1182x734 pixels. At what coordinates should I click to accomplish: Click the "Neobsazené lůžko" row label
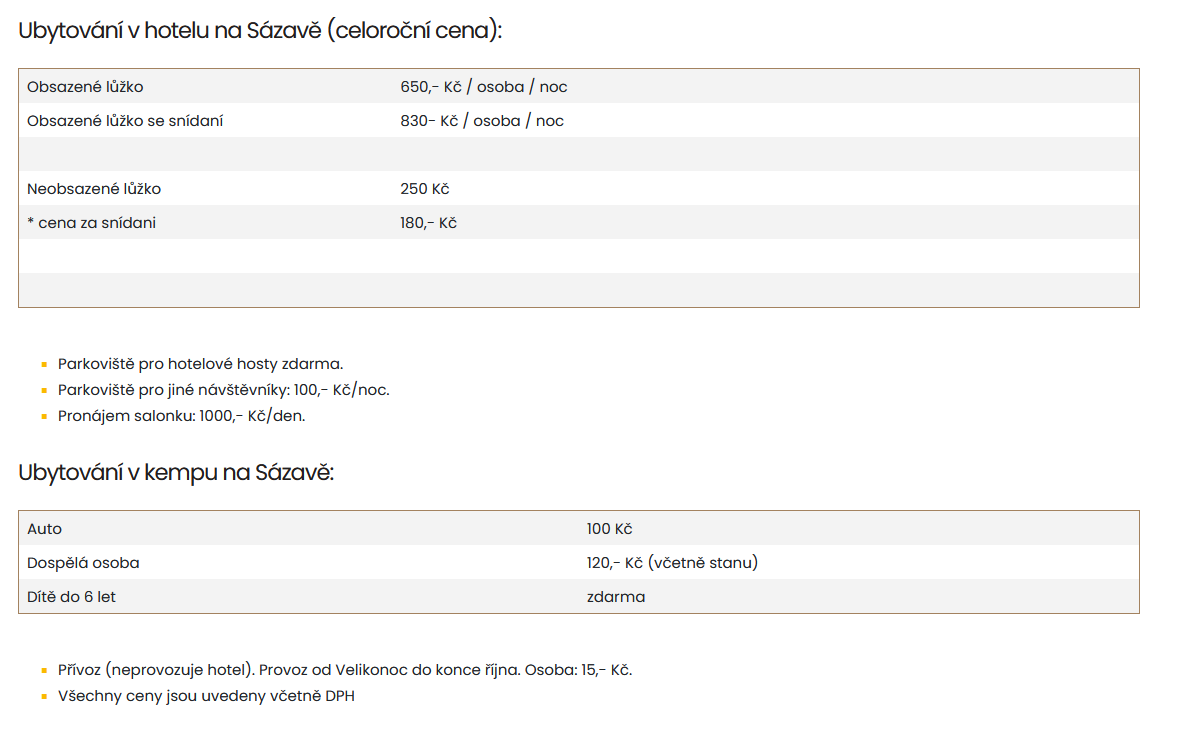[x=94, y=189]
